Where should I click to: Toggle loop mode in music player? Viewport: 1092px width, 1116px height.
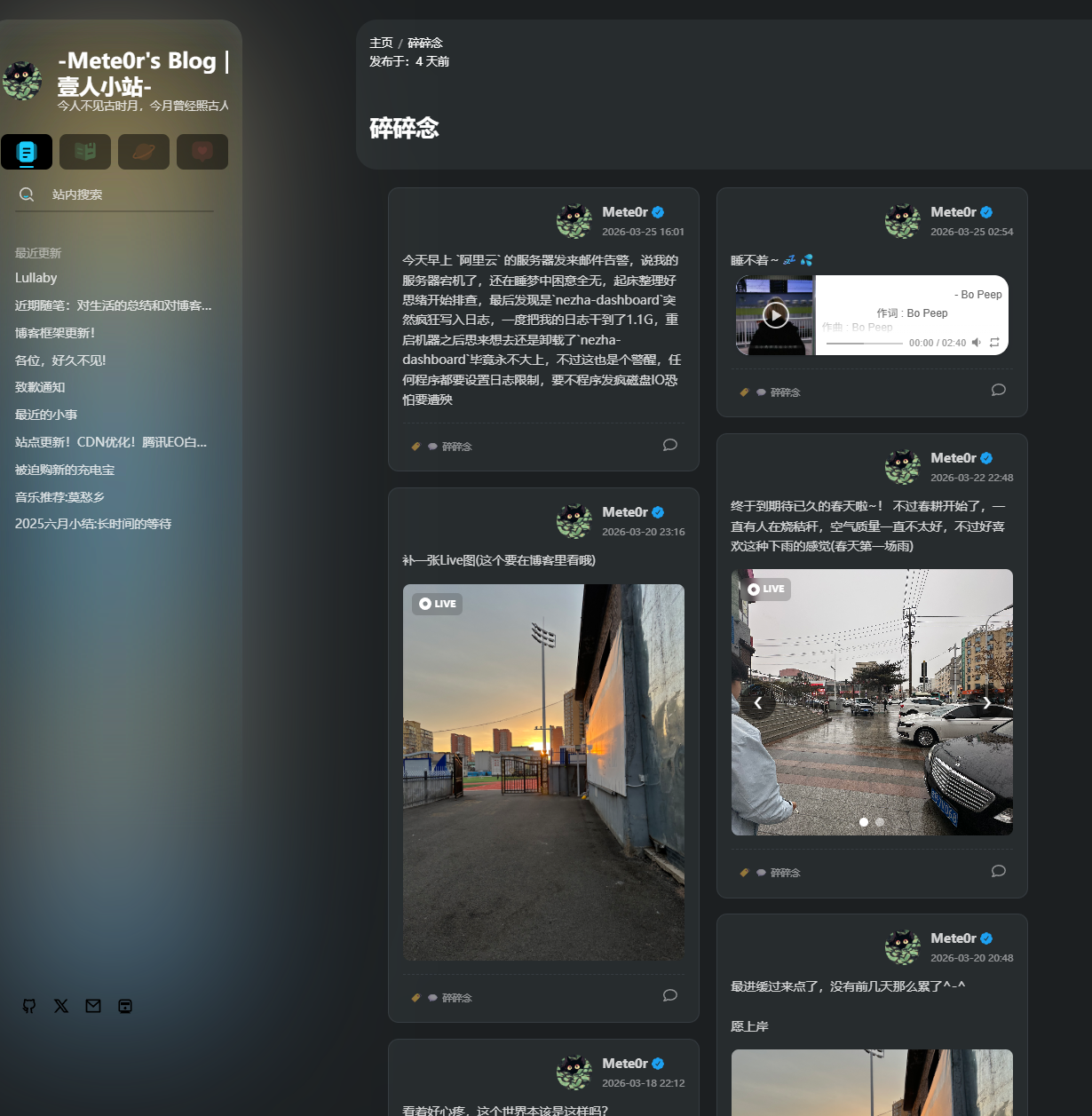[x=994, y=343]
